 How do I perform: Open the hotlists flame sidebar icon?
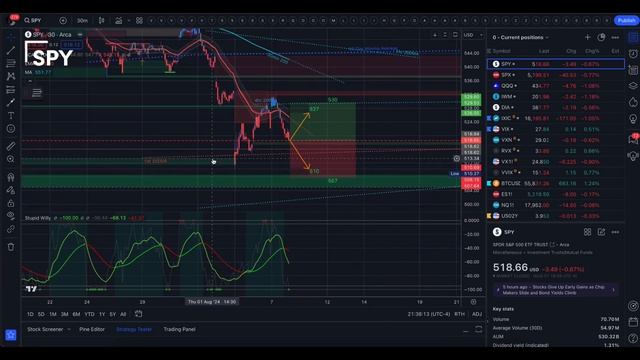(633, 102)
